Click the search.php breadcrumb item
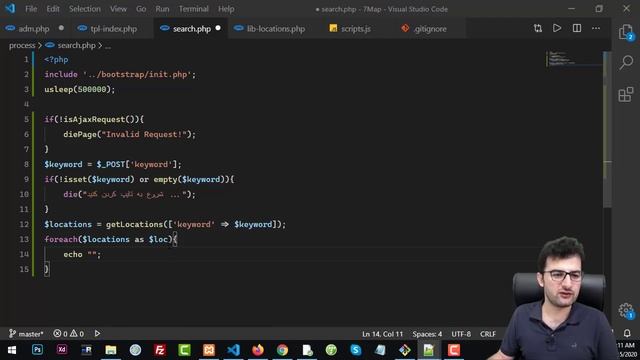Viewport: 640px width, 360px height. [76, 45]
